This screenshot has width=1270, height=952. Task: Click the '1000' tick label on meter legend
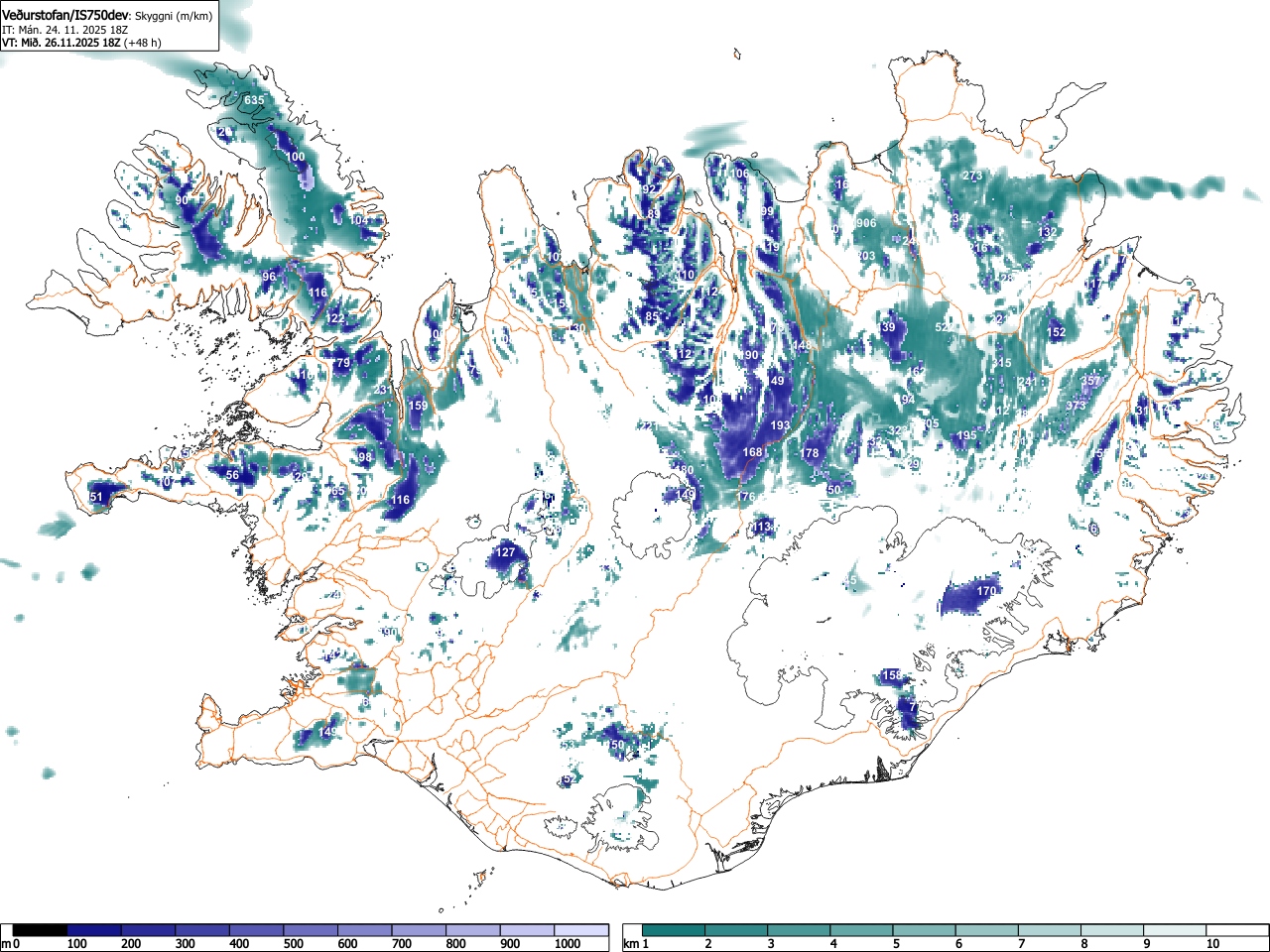point(568,944)
